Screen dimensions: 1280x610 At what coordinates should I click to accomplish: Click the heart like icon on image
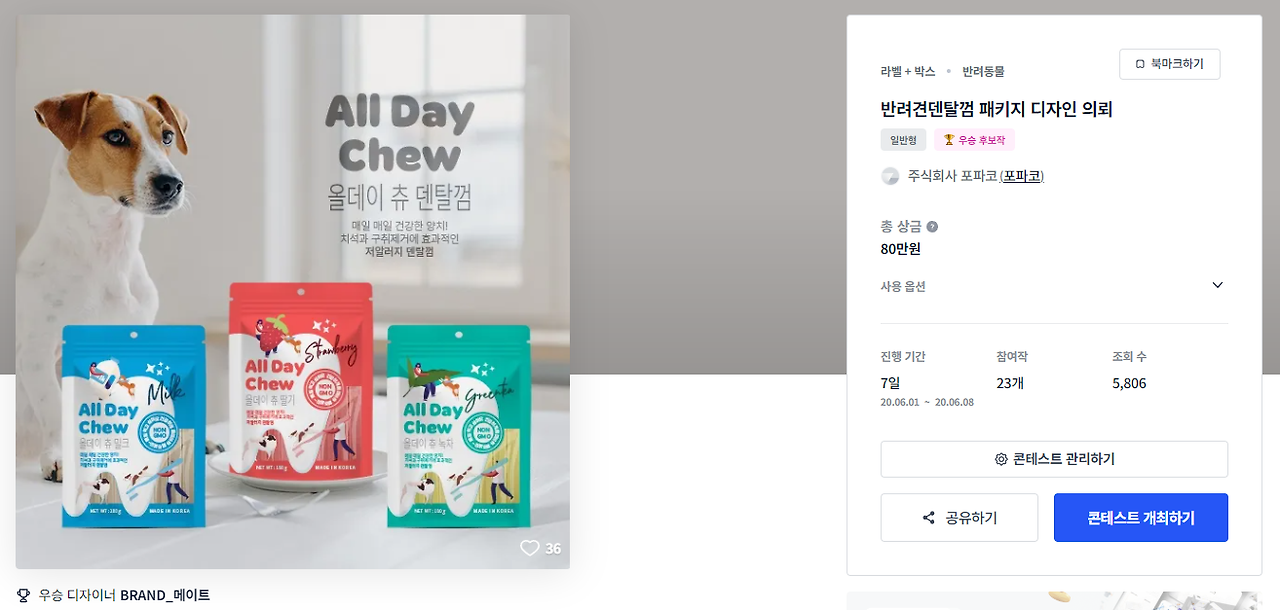tap(529, 548)
